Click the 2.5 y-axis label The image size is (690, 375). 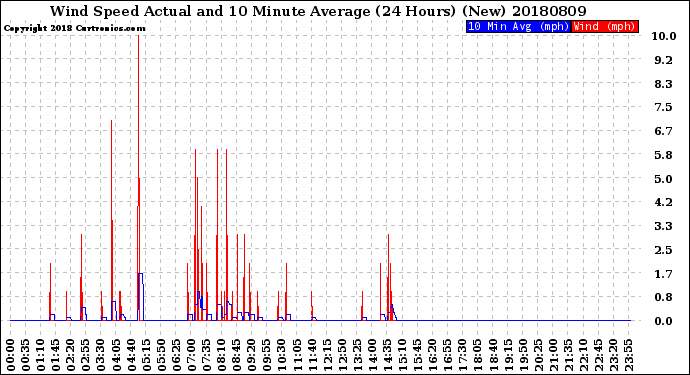click(x=664, y=250)
